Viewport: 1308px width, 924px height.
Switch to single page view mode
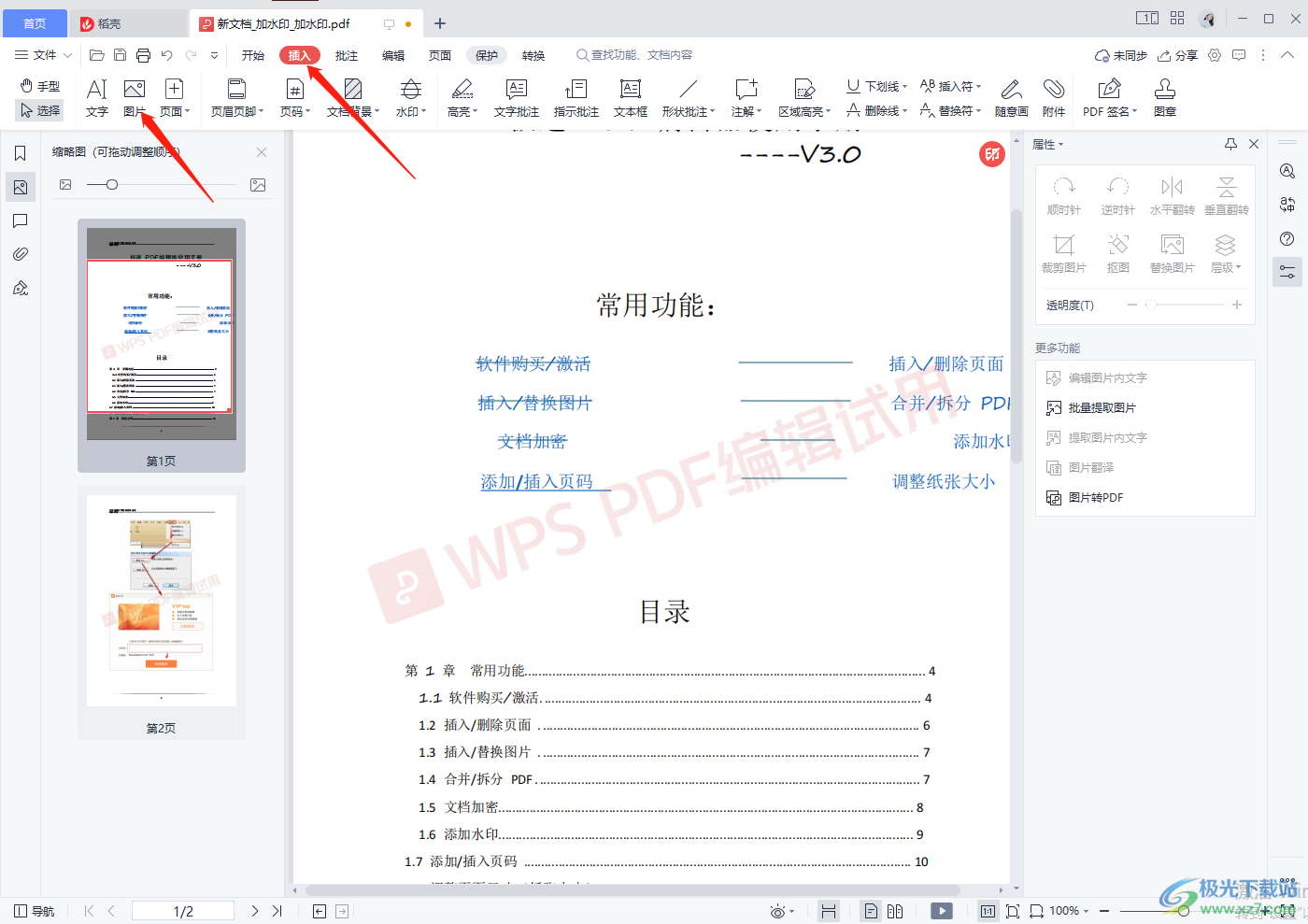tap(871, 911)
